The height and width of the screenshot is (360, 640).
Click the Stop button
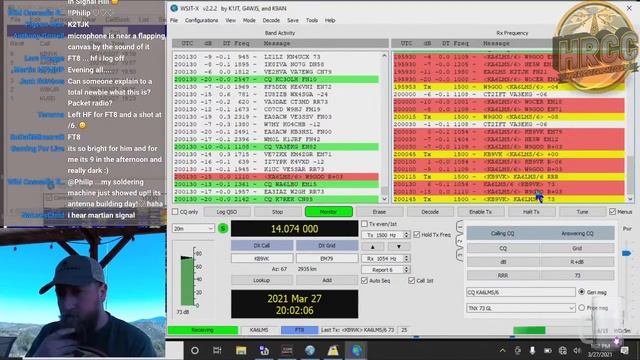coord(278,212)
